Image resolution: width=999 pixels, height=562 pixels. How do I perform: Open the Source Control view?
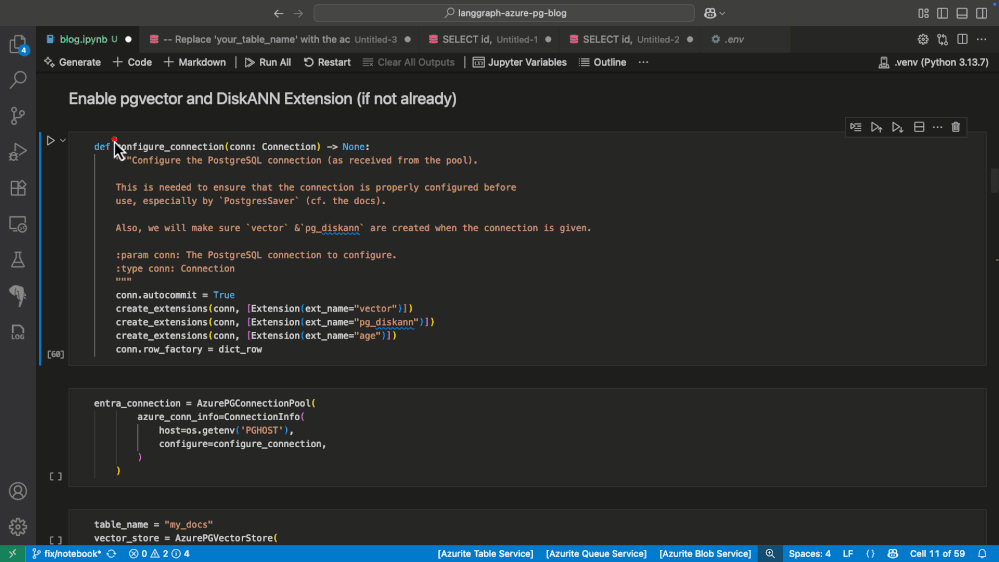point(18,115)
